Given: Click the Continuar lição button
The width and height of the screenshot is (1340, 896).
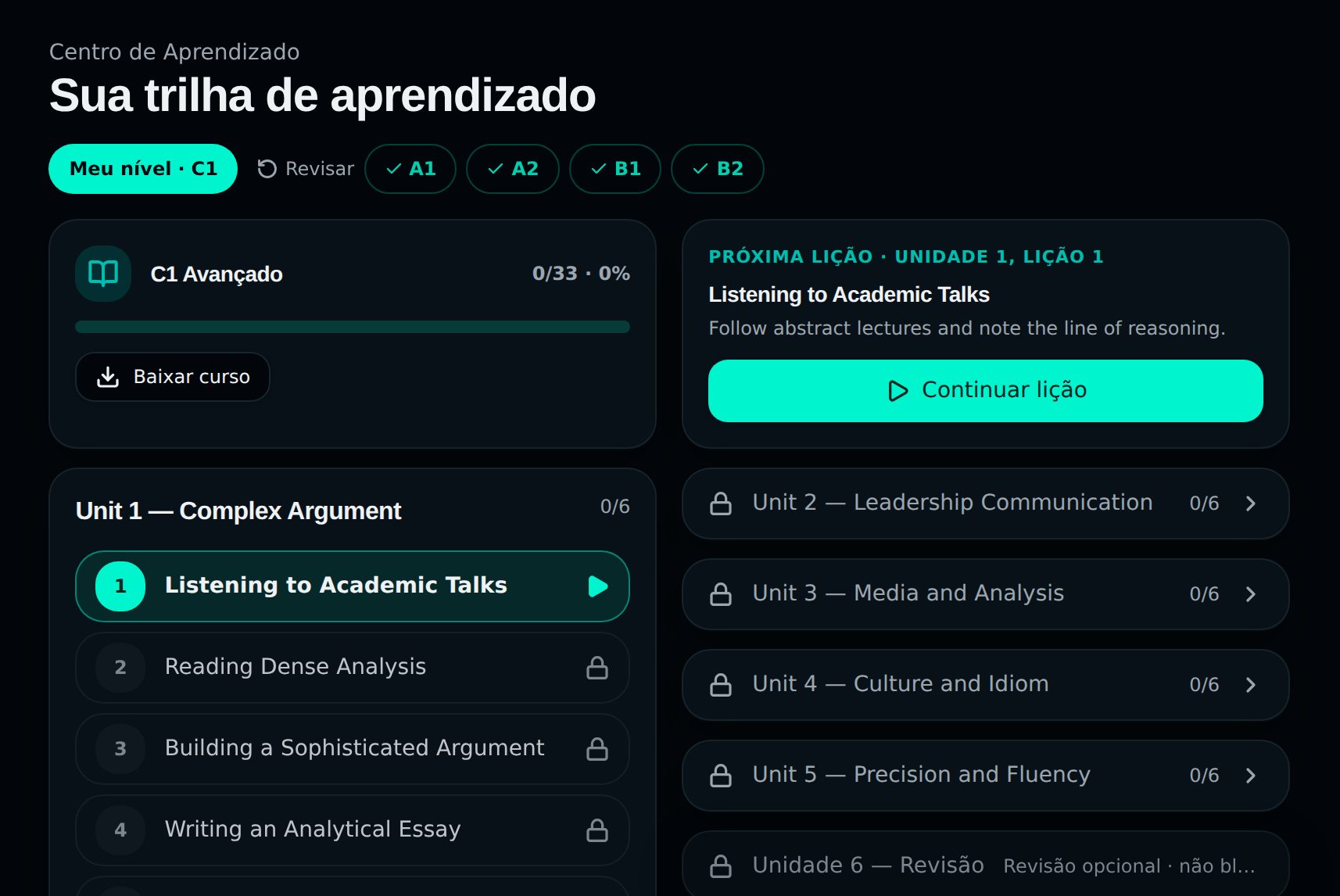Looking at the screenshot, I should tap(986, 391).
